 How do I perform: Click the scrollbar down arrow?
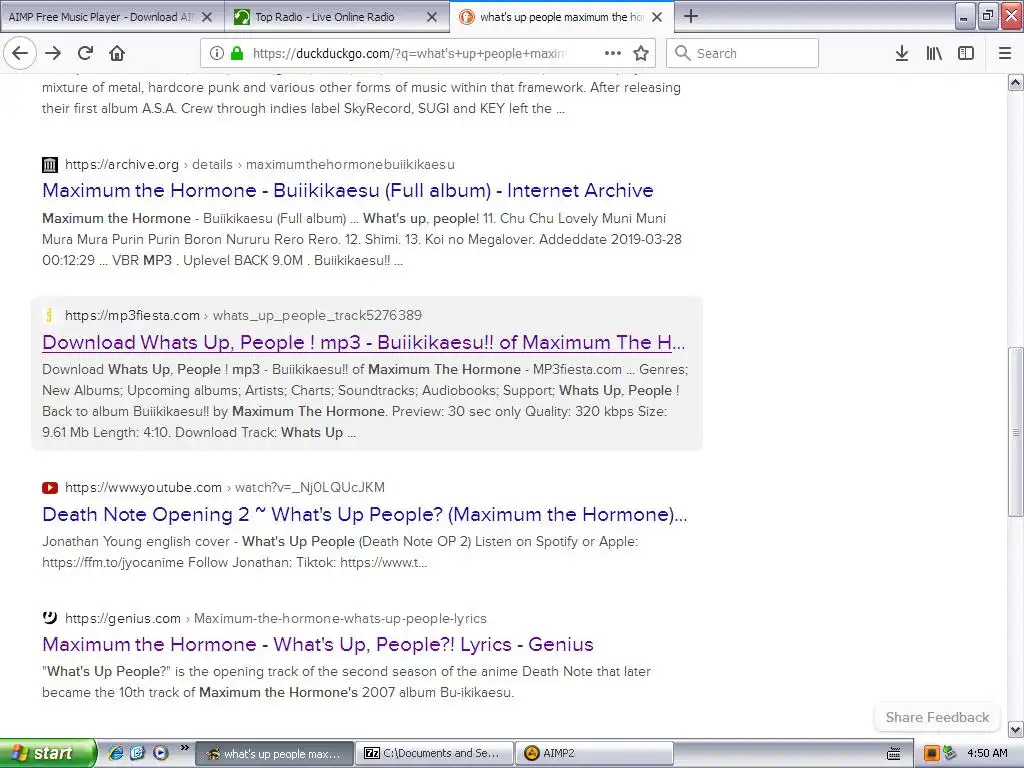pyautogui.click(x=1016, y=729)
